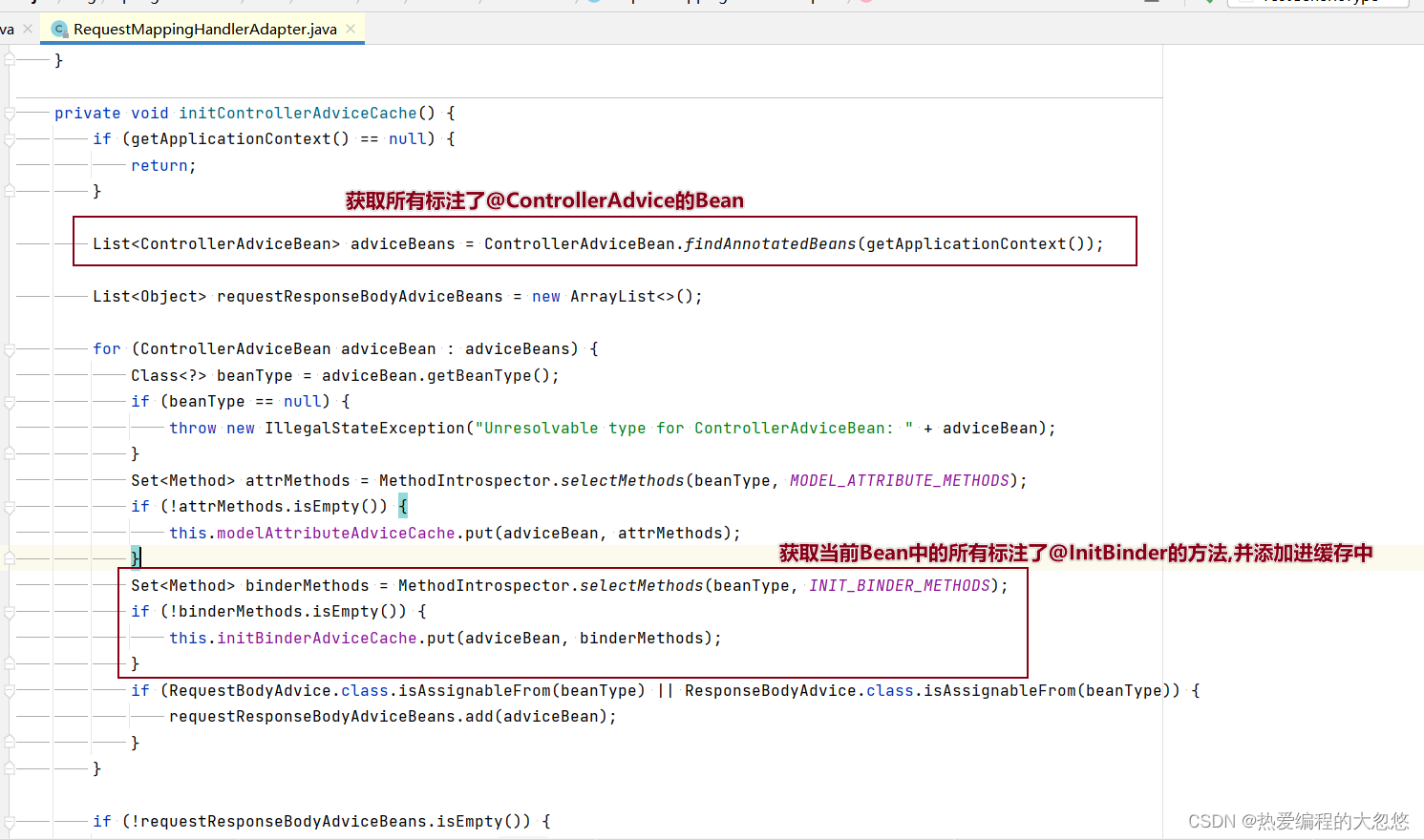This screenshot has width=1424, height=840.
Task: Close the RequestMappingHandlerAdapter.java tab
Action: tap(351, 29)
